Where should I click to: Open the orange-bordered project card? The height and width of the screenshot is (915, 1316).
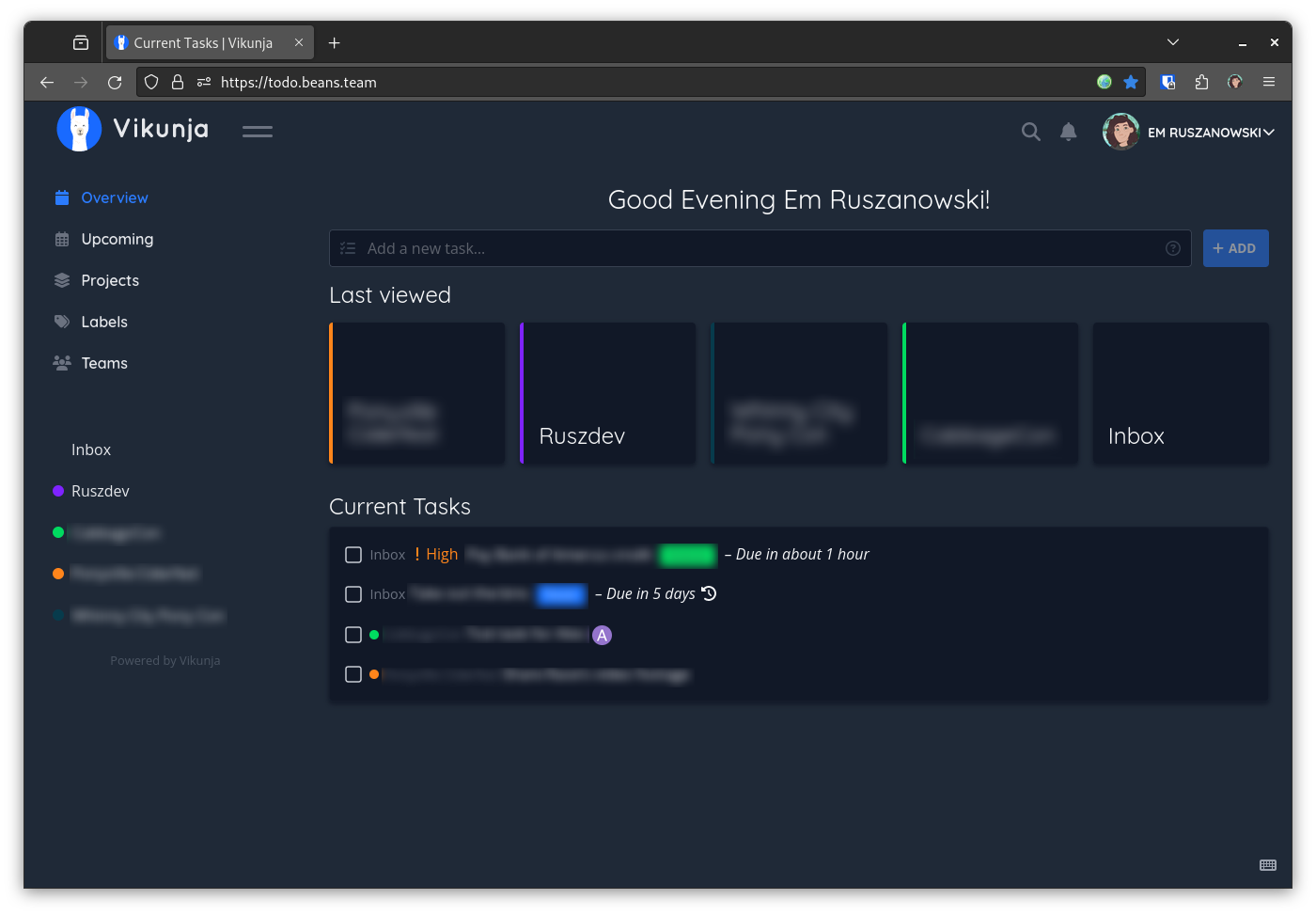417,393
